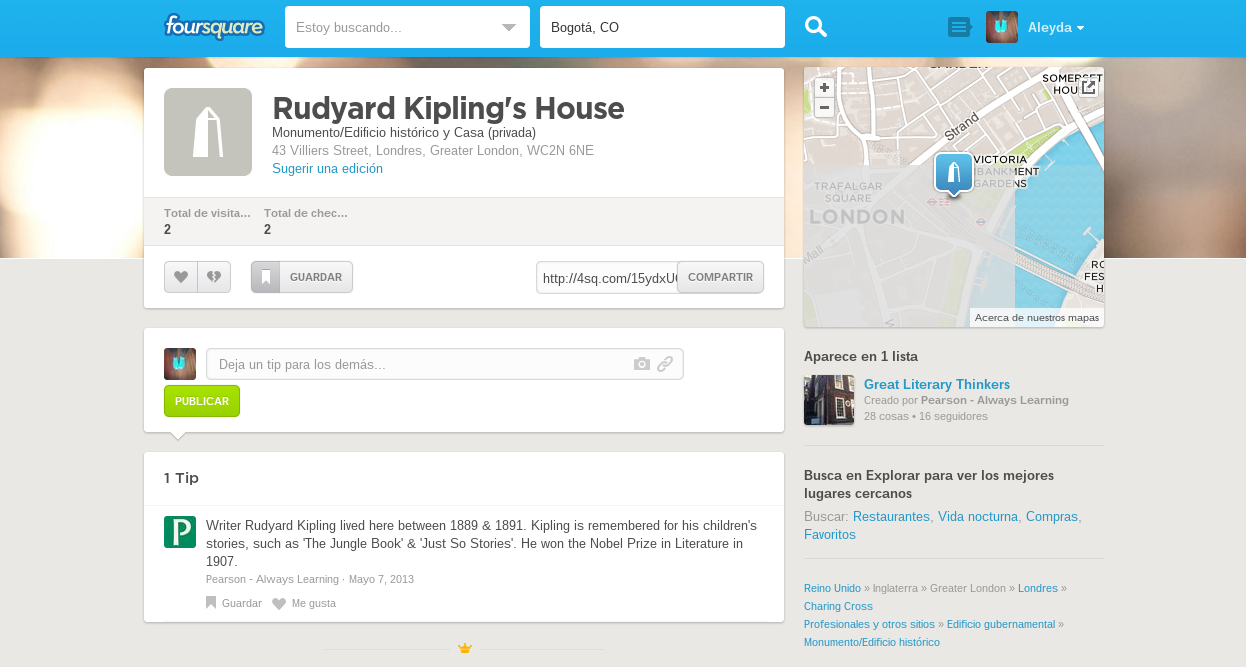Image resolution: width=1246 pixels, height=667 pixels.
Task: Click the tip text input field
Action: (445, 364)
